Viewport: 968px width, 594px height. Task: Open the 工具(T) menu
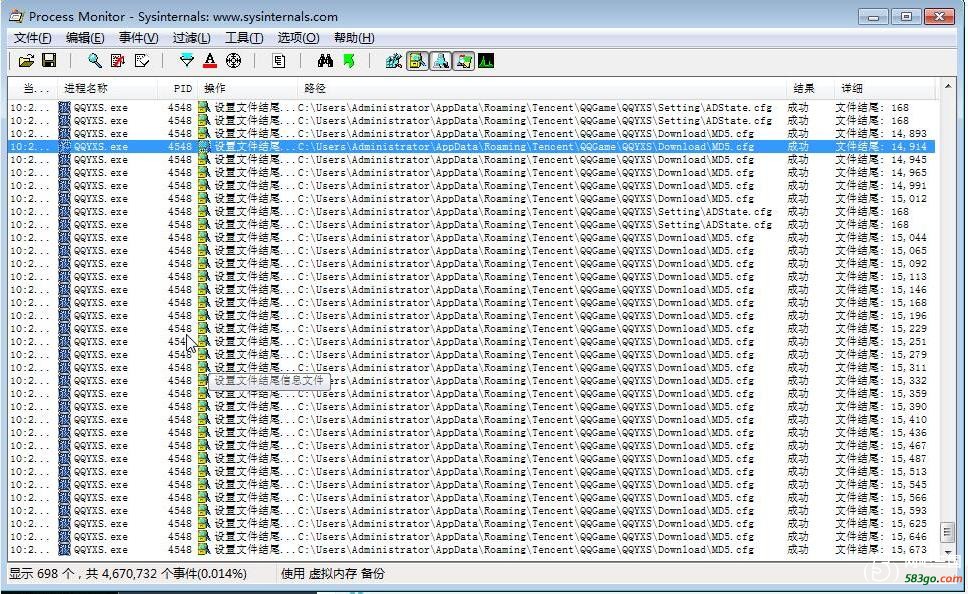(x=244, y=38)
